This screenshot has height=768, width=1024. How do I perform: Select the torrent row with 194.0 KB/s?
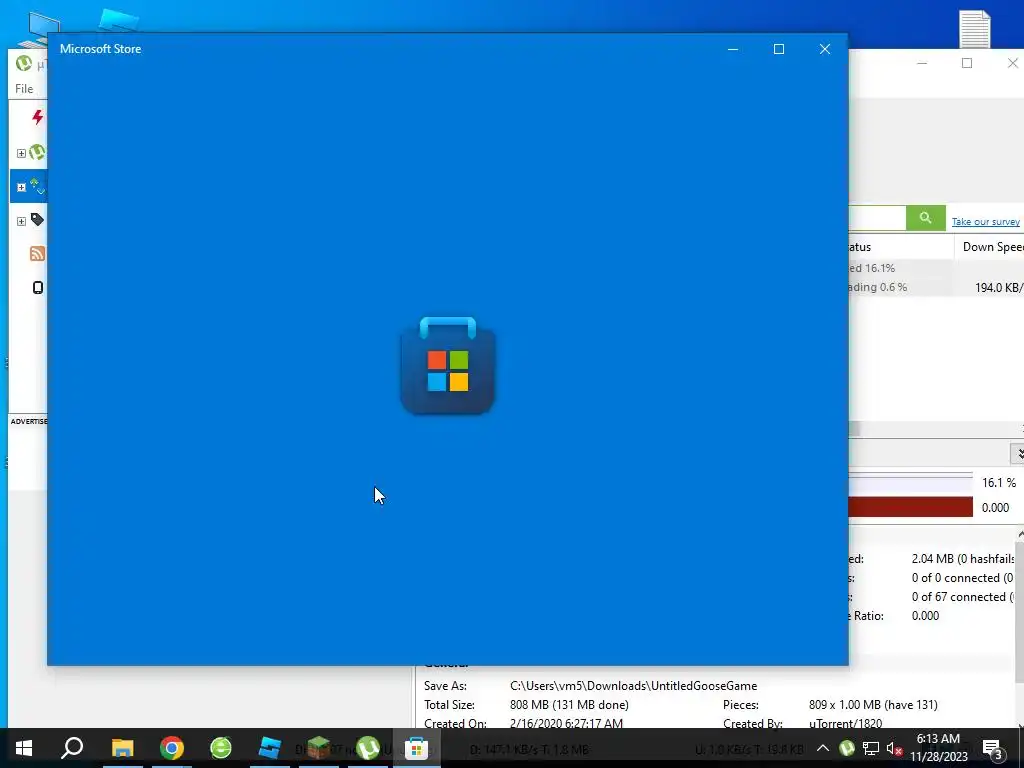point(936,287)
